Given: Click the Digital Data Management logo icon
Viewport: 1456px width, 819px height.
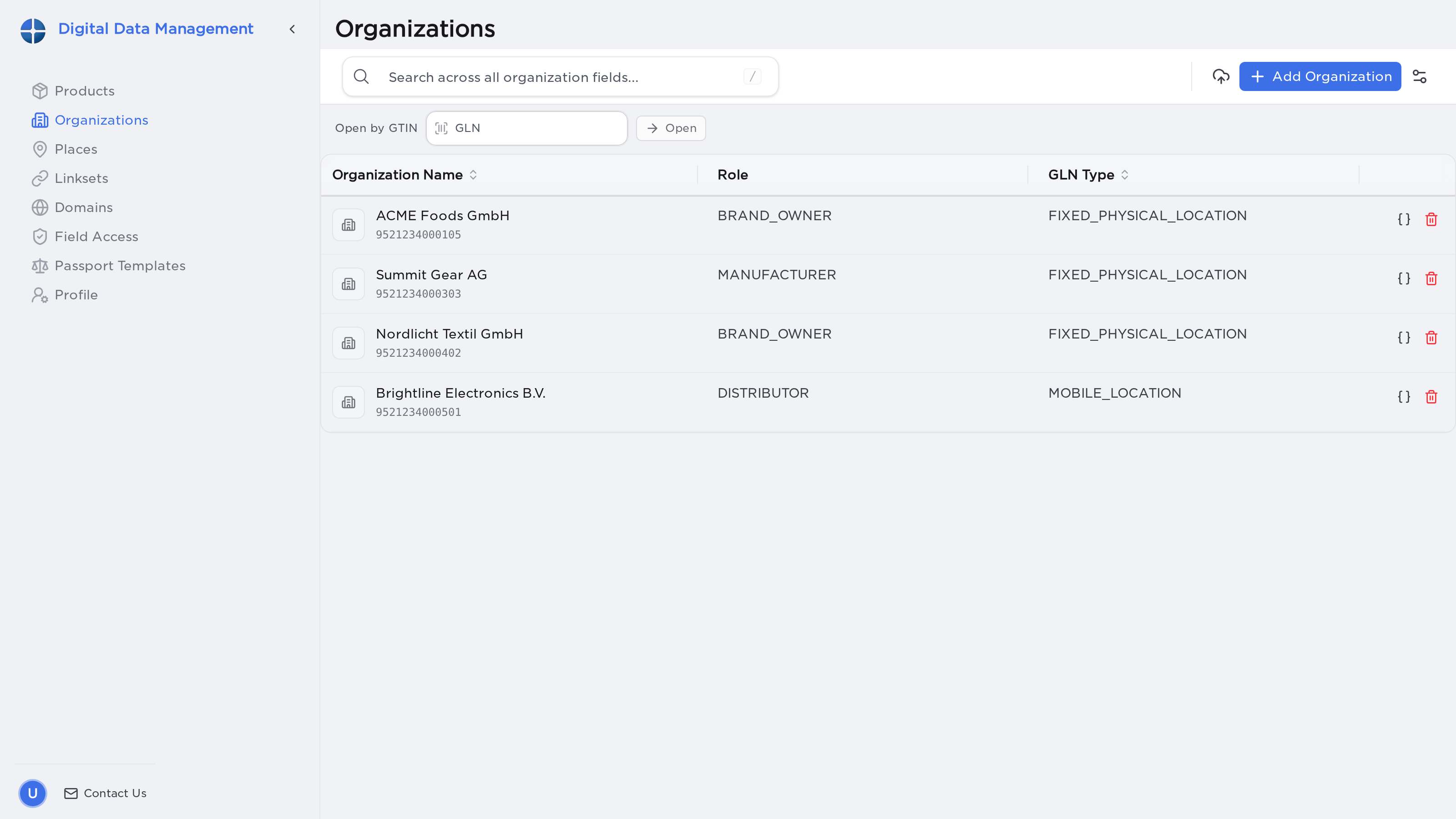Looking at the screenshot, I should pyautogui.click(x=33, y=30).
